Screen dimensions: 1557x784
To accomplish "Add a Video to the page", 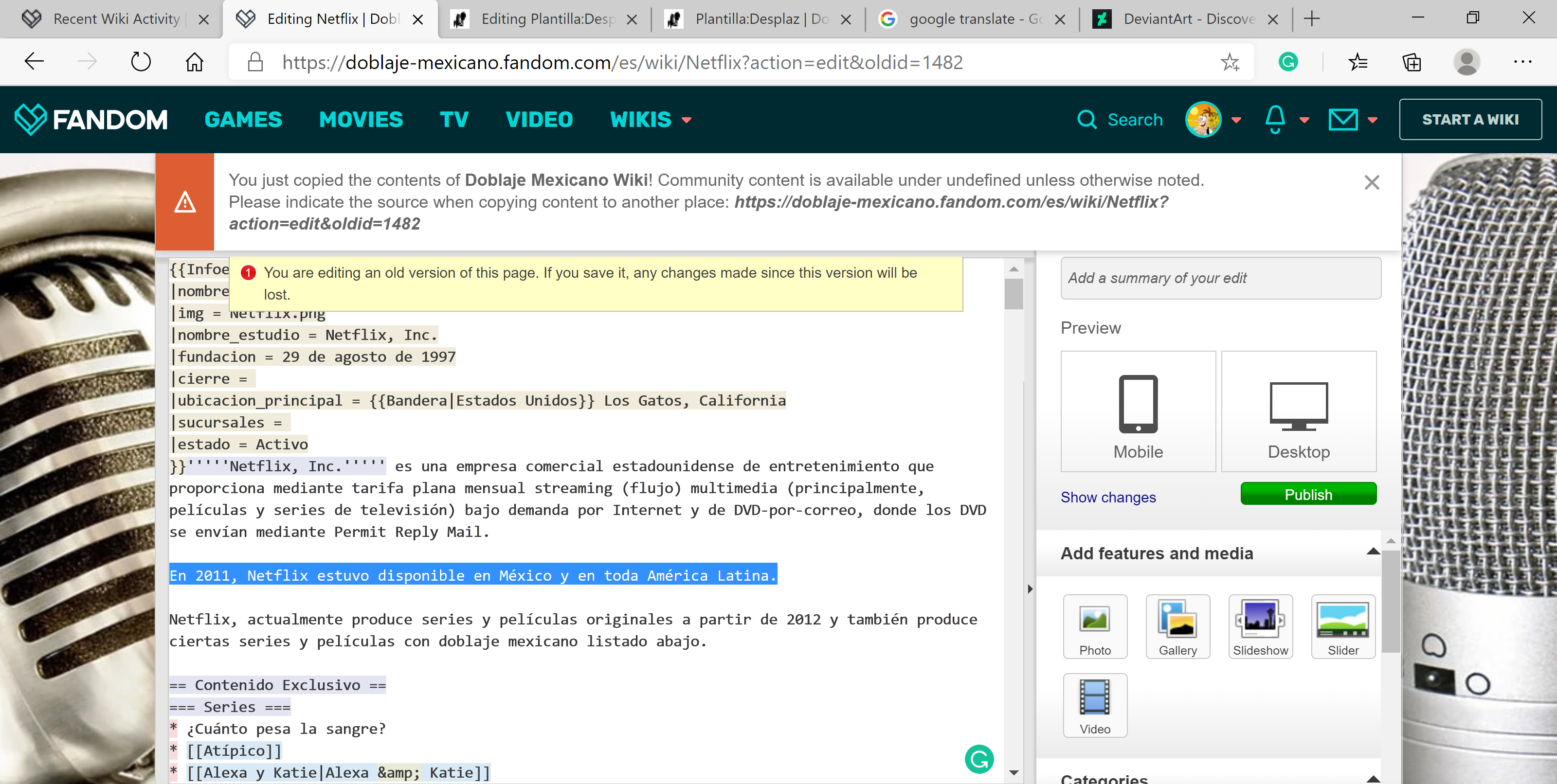I will pos(1095,705).
